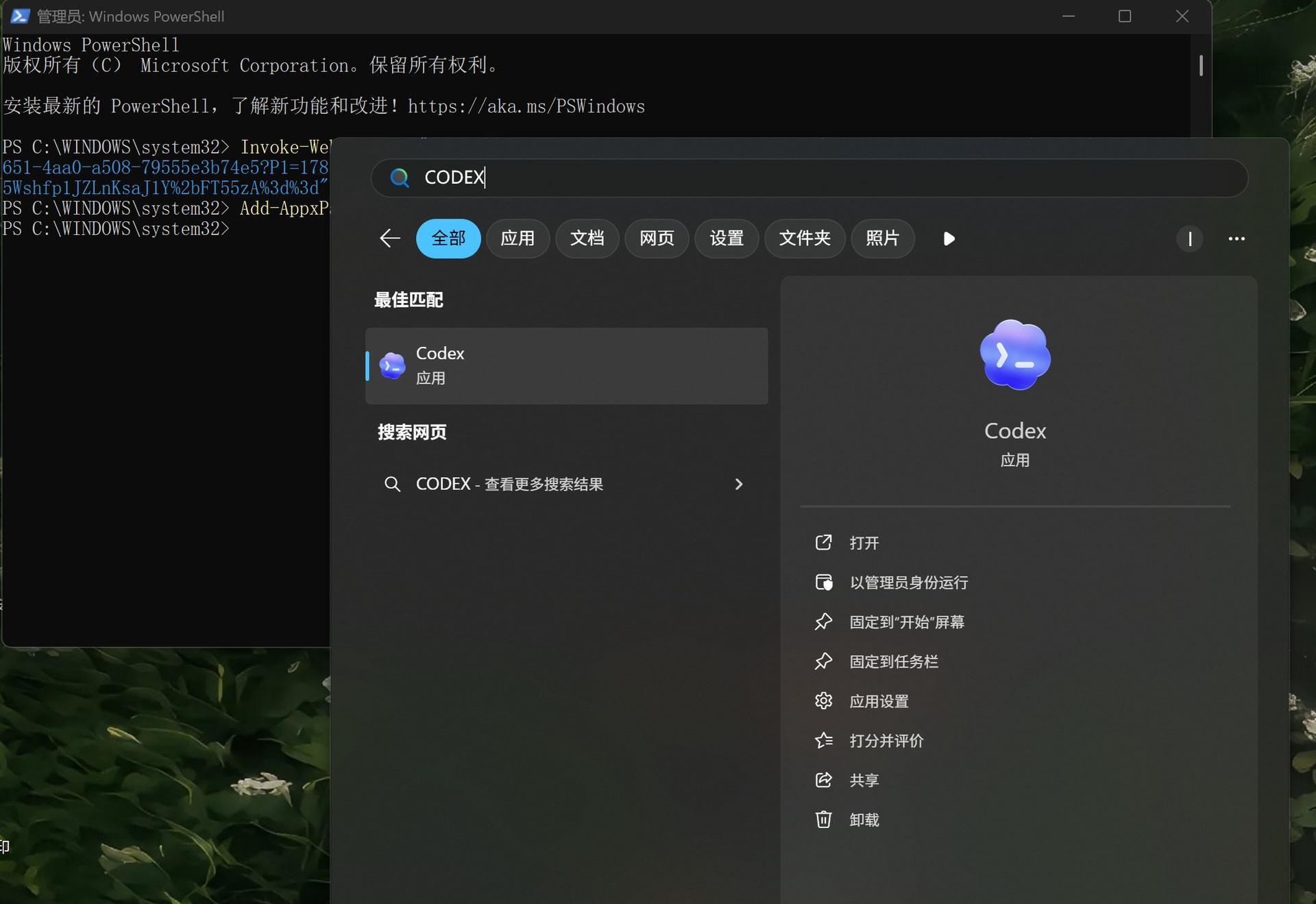Image resolution: width=1316 pixels, height=904 pixels.
Task: Click the CODEX search input field
Action: pos(809,178)
